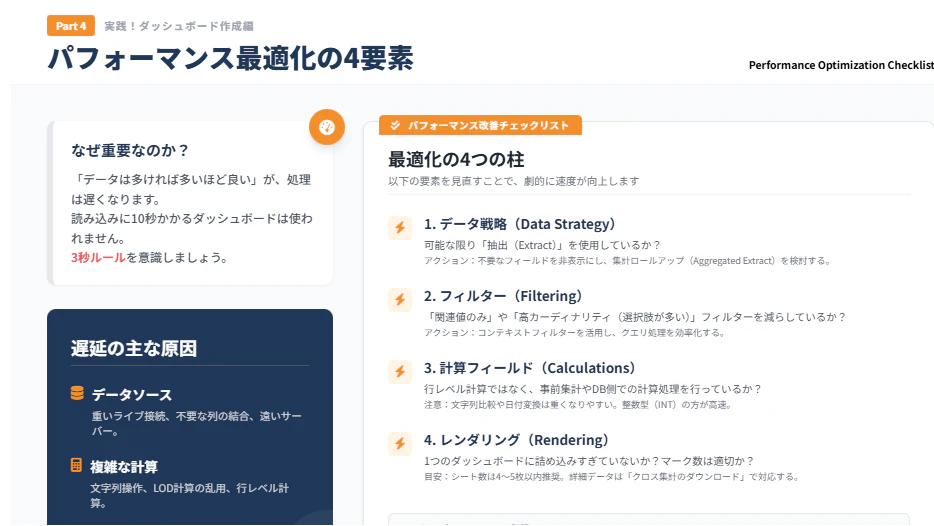Click the Aggregated Extract action note
The height and width of the screenshot is (526, 934).
[x=627, y=261]
